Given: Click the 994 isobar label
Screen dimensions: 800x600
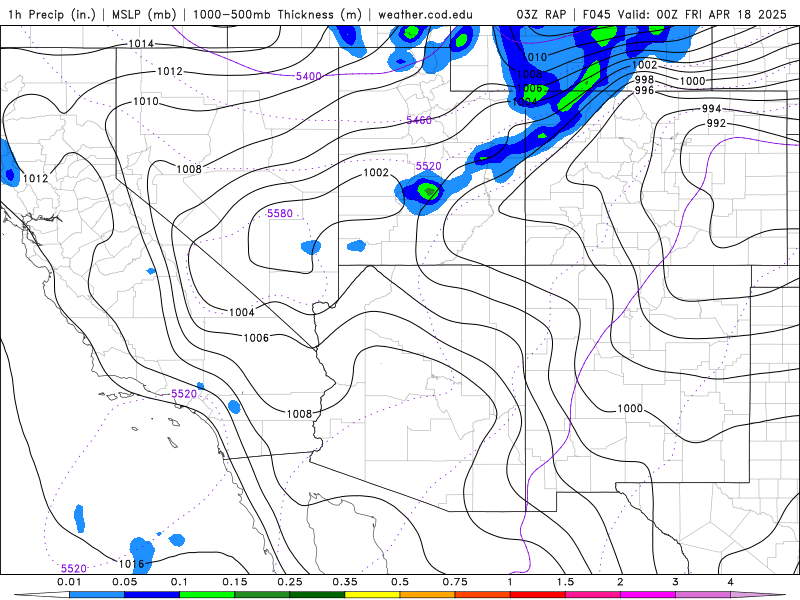Looking at the screenshot, I should [712, 109].
